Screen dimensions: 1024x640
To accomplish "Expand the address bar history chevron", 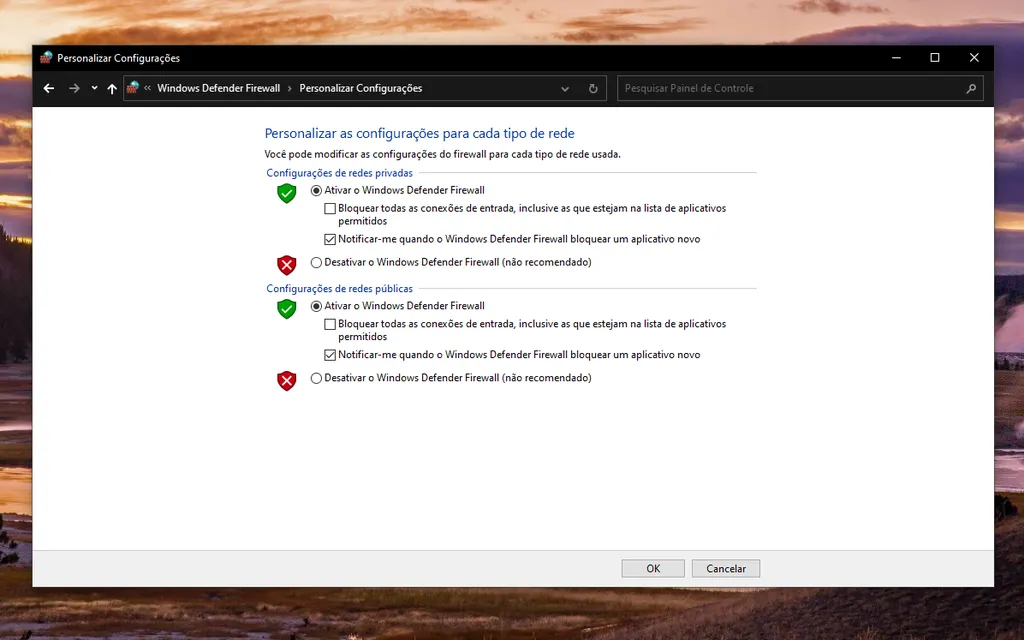I will click(x=565, y=89).
